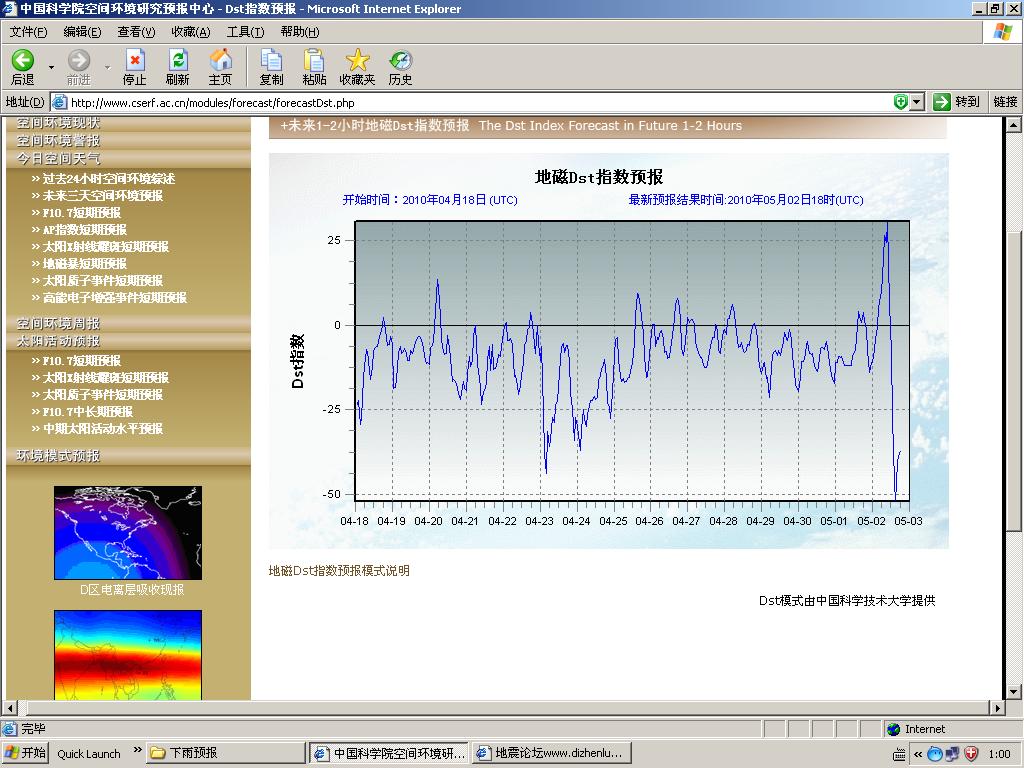Click the page icon beside the URL

click(x=59, y=103)
